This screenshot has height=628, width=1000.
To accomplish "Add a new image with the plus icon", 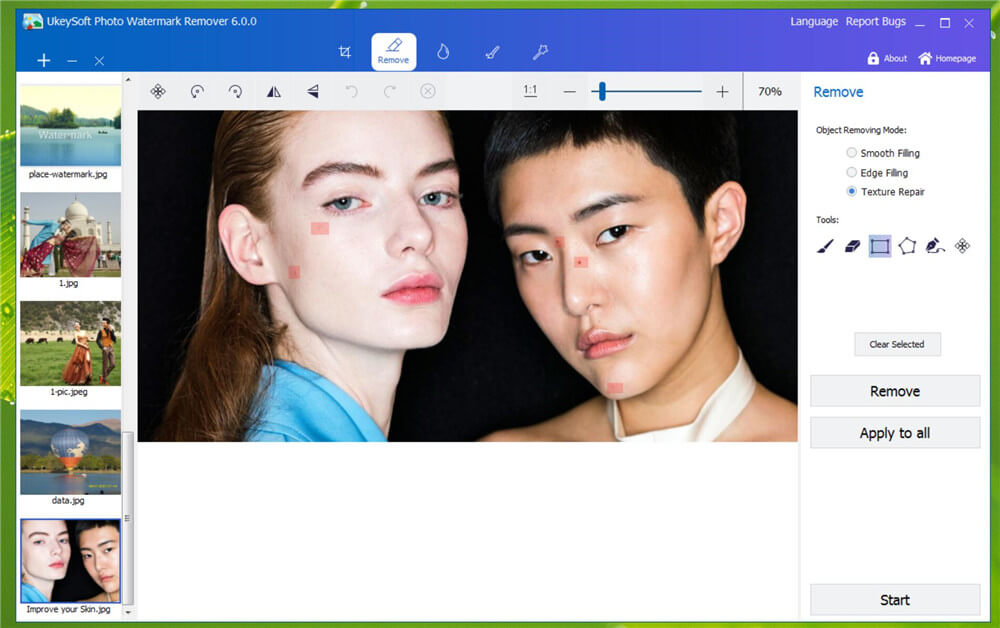I will (x=43, y=60).
